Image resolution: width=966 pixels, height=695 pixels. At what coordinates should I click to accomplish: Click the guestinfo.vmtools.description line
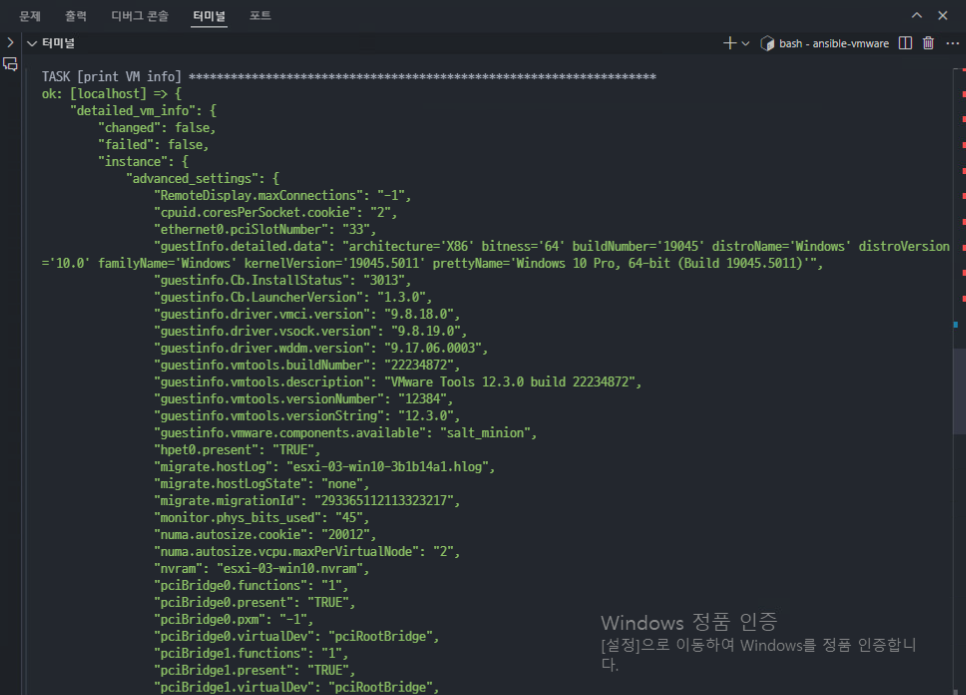click(397, 381)
